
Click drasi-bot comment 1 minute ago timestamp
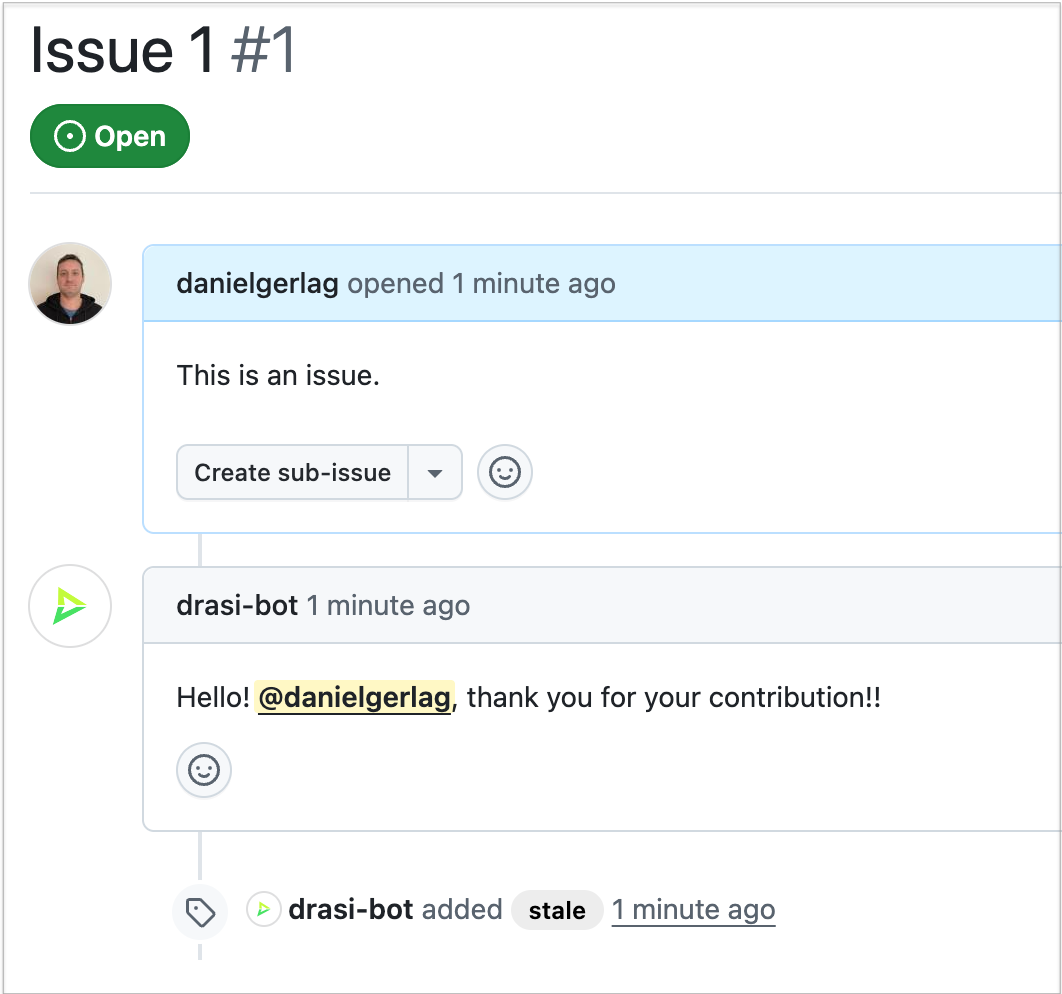[388, 606]
